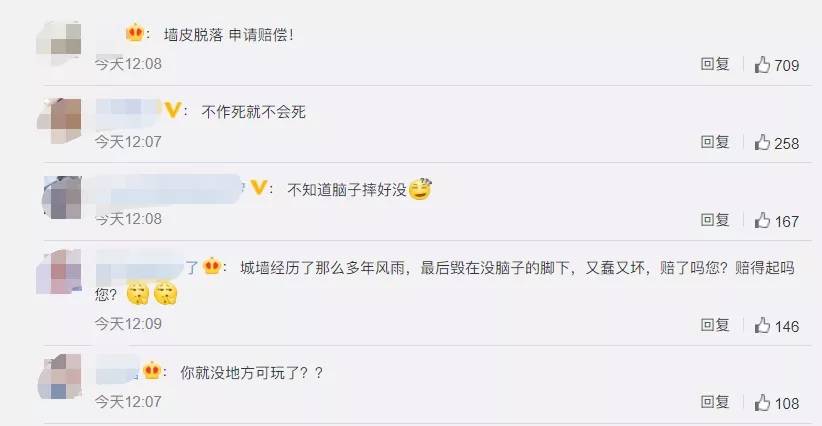Click 回复 on the 不作死就不会死 comment
The image size is (822, 426).
(715, 141)
